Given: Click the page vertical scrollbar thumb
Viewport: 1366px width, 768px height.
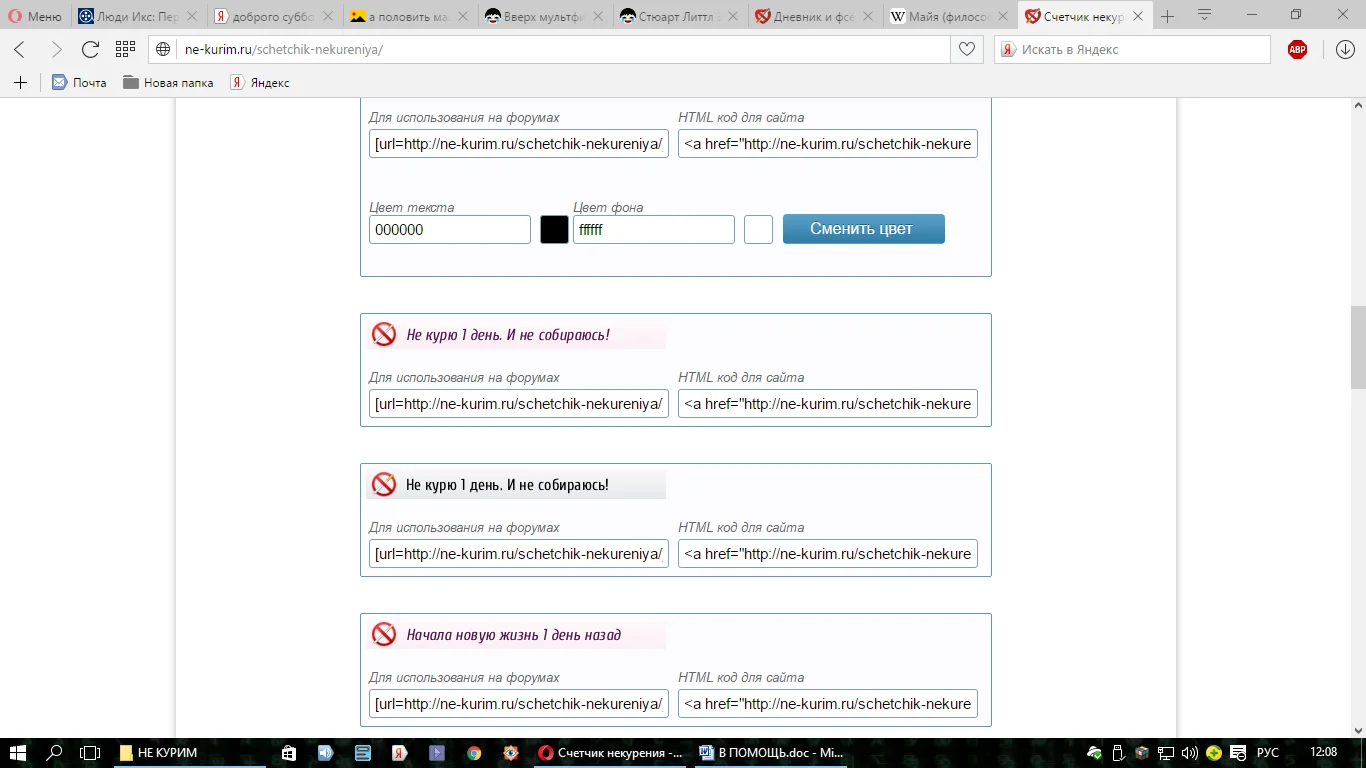Looking at the screenshot, I should click(1358, 347).
